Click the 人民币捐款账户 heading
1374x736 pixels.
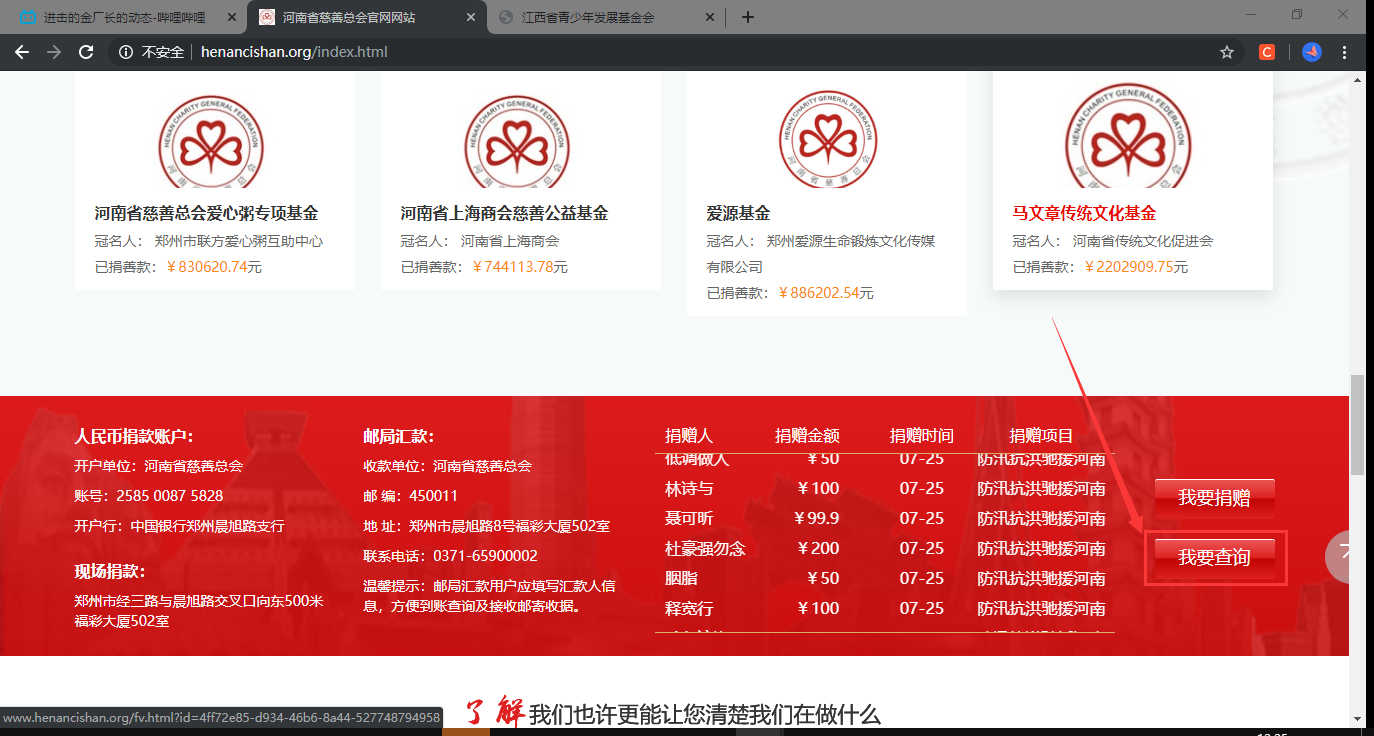(134, 436)
